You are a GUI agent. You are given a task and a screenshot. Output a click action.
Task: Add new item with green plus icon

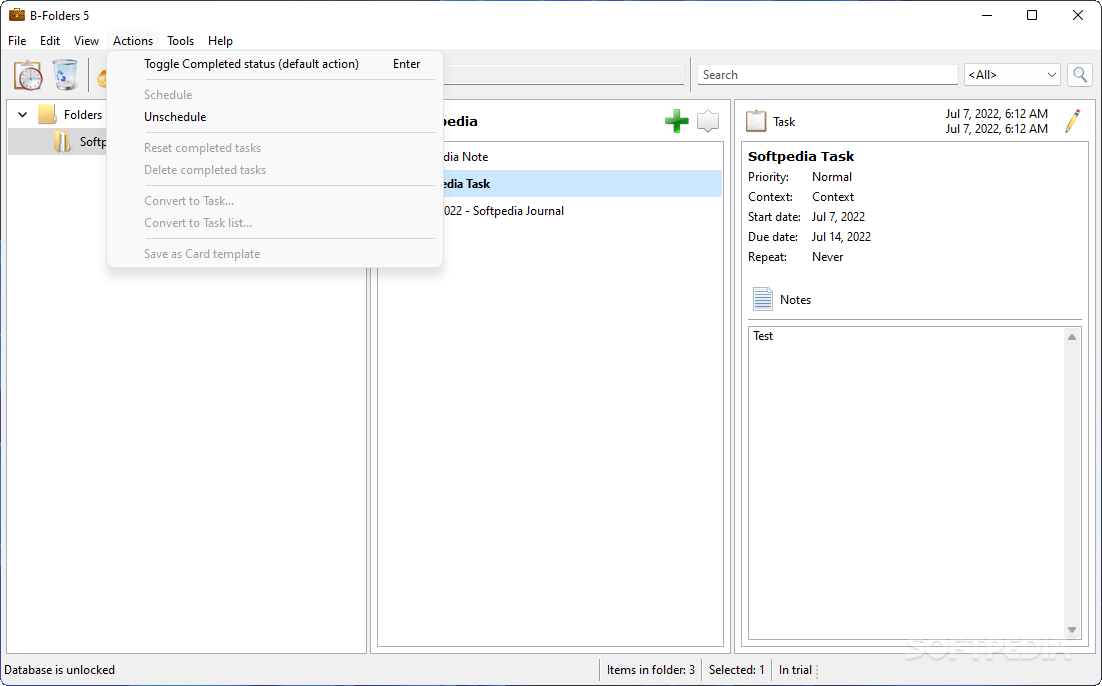tap(676, 121)
